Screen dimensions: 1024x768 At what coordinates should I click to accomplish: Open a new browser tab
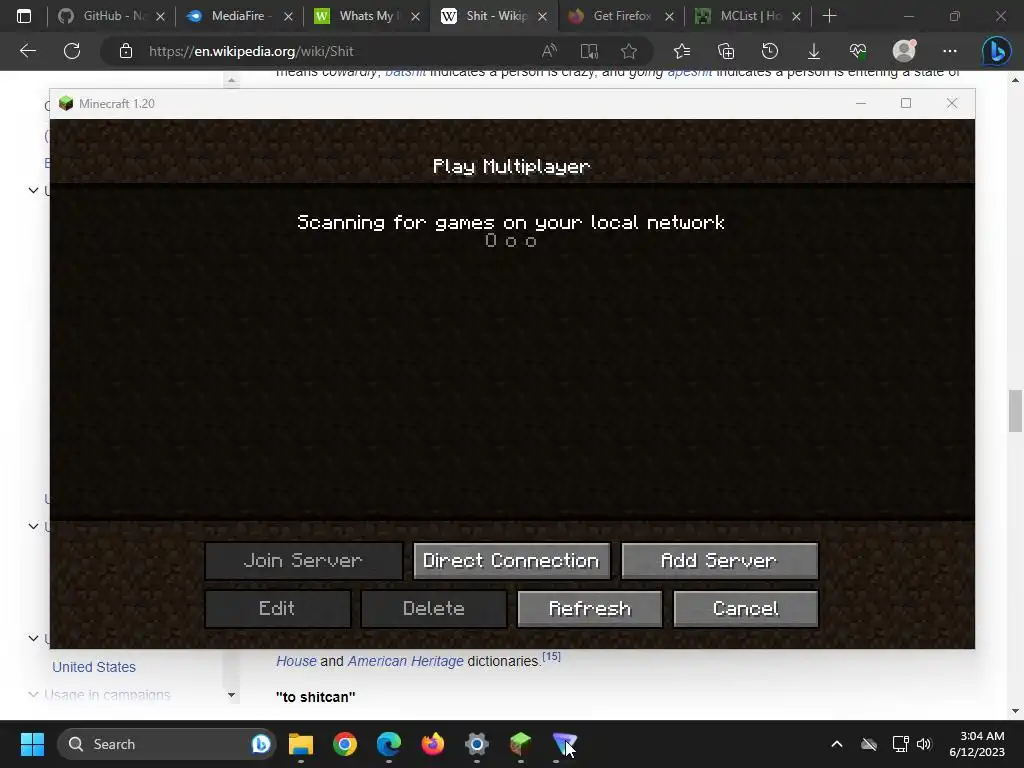829,16
